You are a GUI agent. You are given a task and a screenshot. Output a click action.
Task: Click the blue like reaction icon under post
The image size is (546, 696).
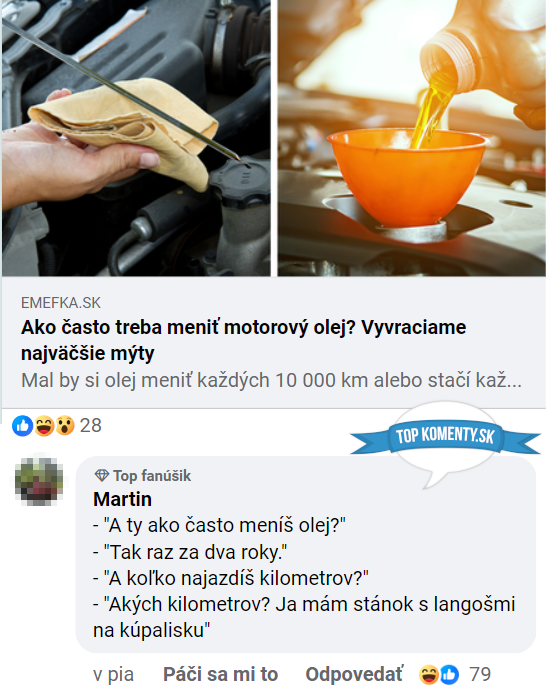pyautogui.click(x=22, y=426)
